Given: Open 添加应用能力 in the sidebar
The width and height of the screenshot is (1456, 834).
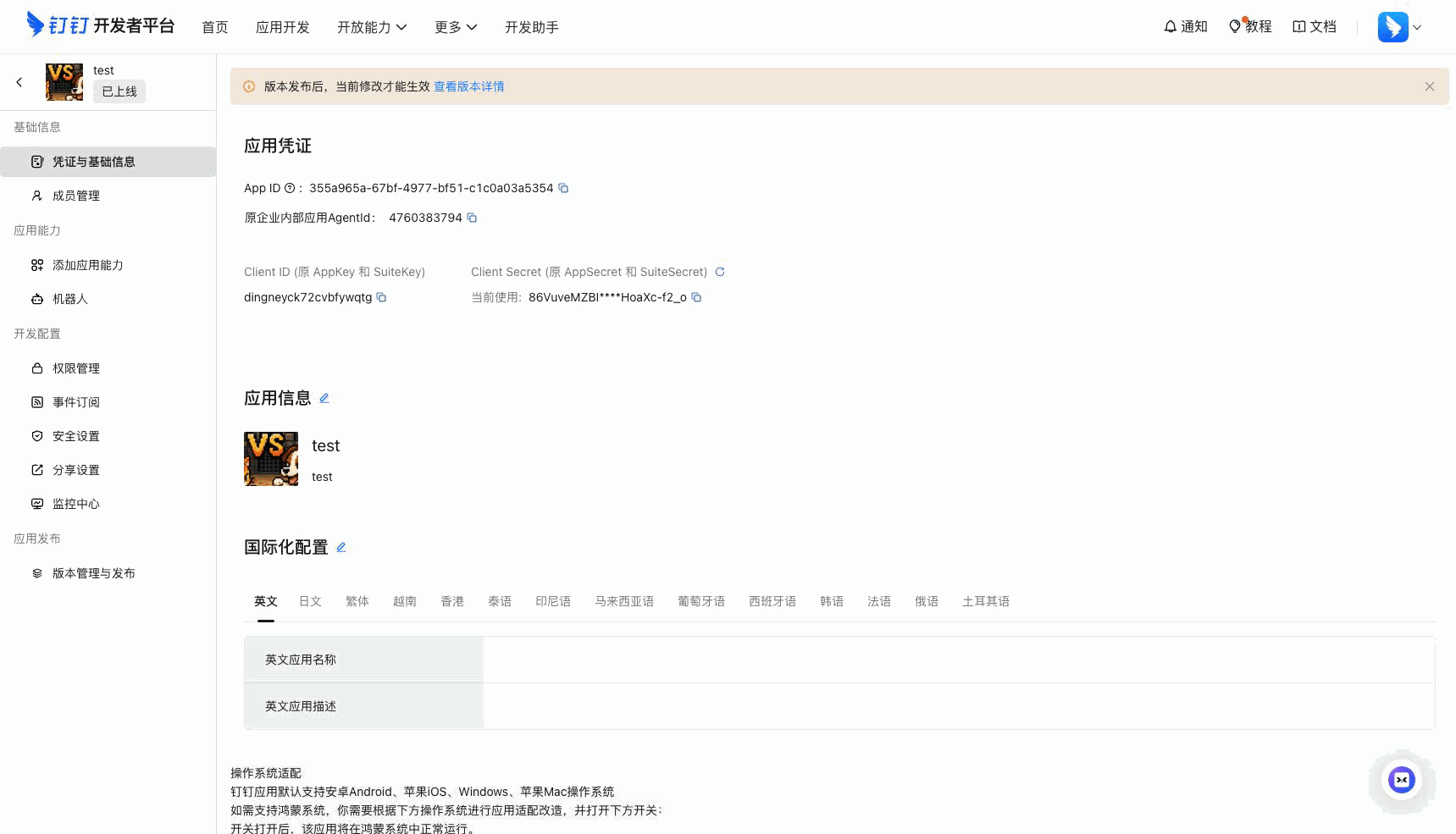Looking at the screenshot, I should point(108,265).
